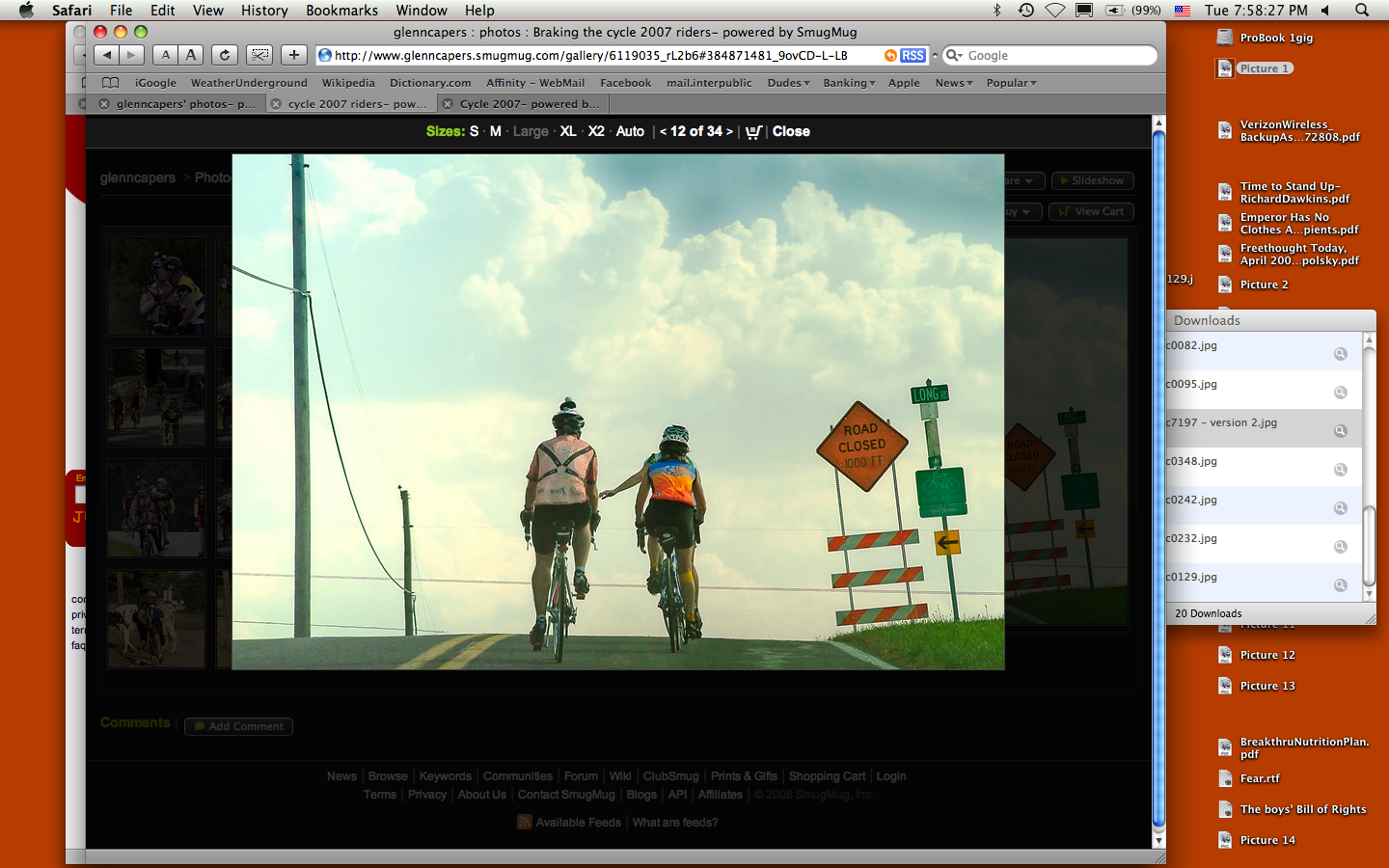The image size is (1389, 868).
Task: Open the Wikipedia bookmark
Action: click(348, 83)
